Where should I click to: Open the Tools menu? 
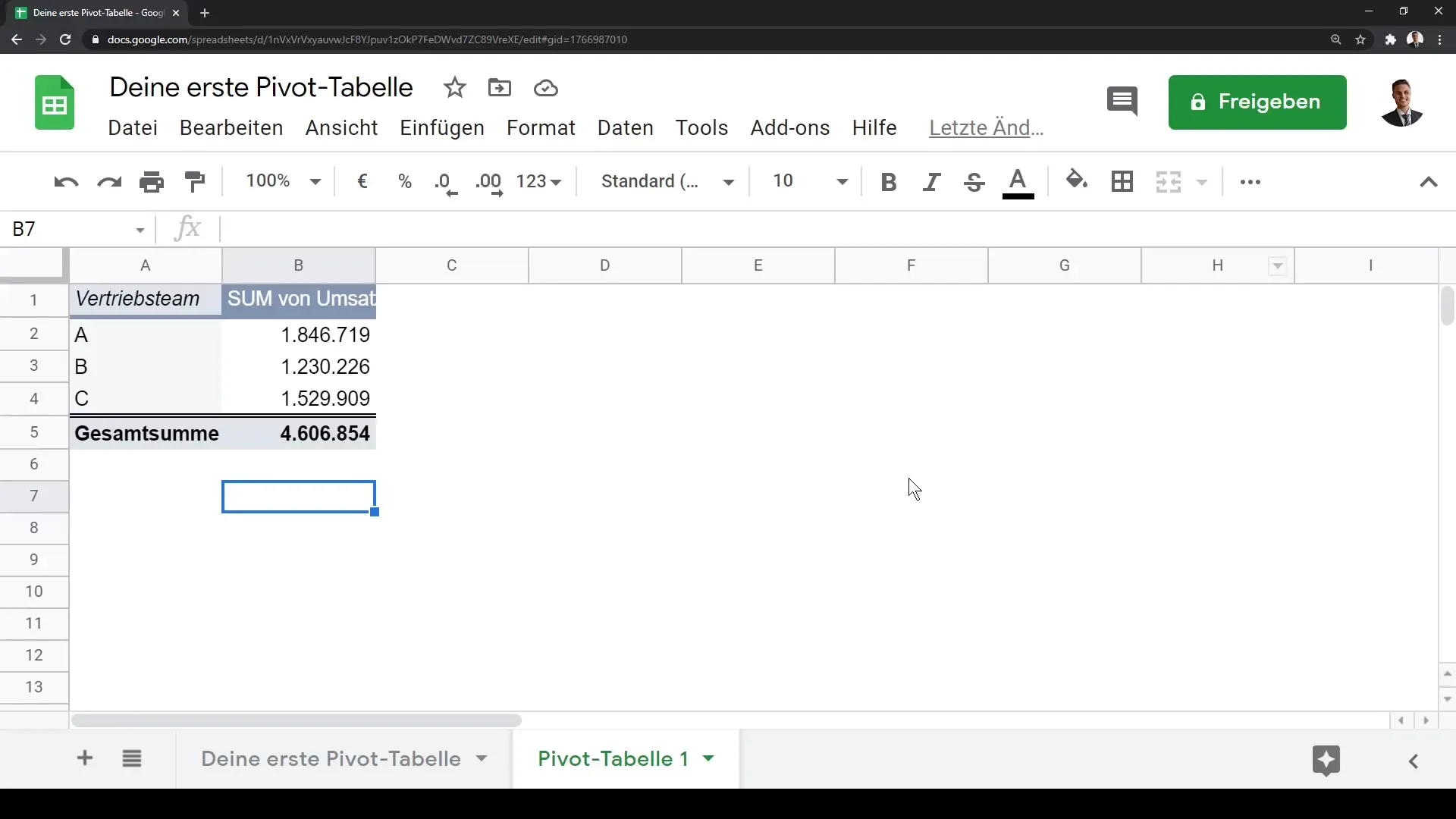click(701, 127)
